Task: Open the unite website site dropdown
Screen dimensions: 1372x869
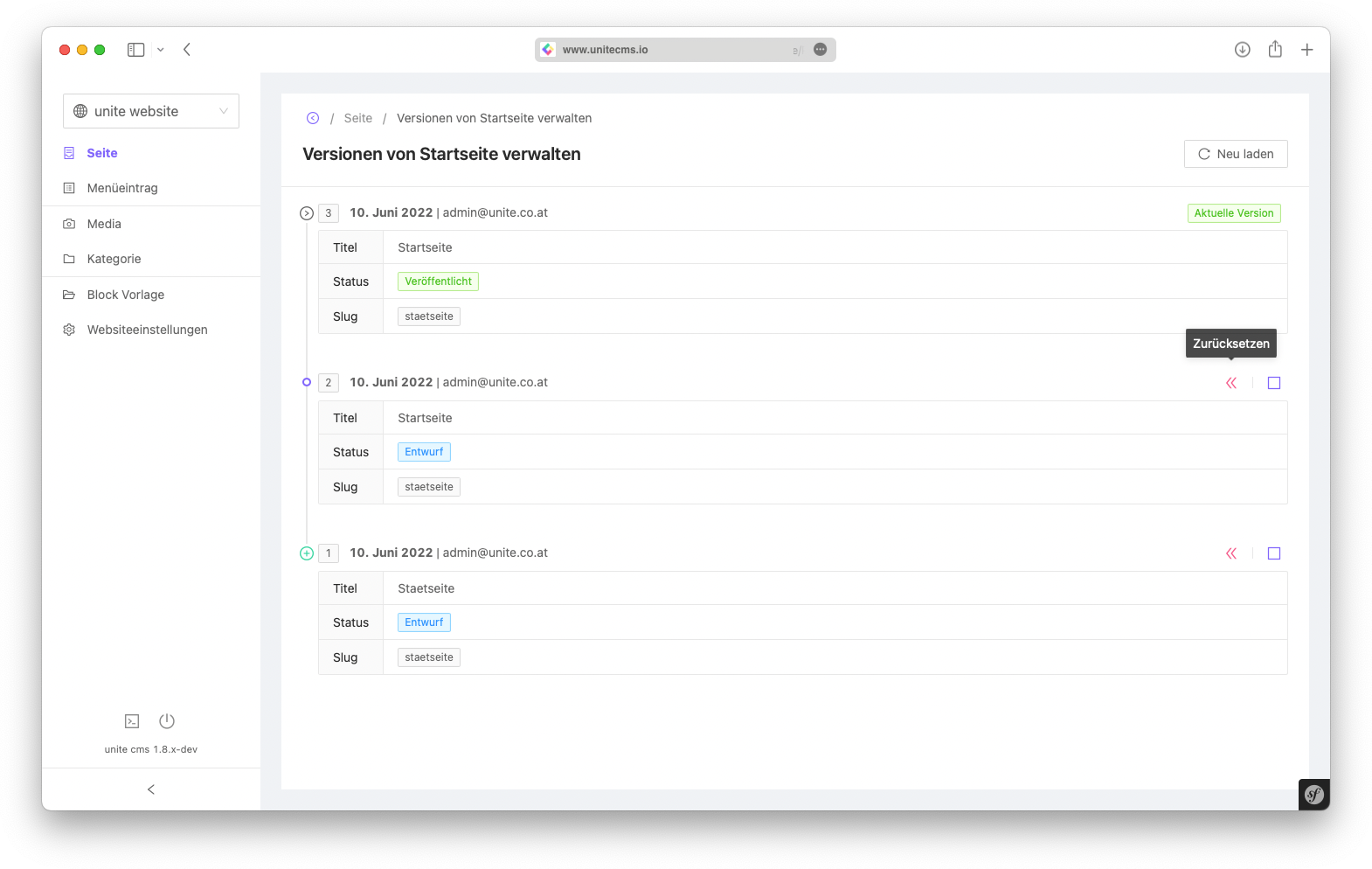Action: pyautogui.click(x=151, y=111)
